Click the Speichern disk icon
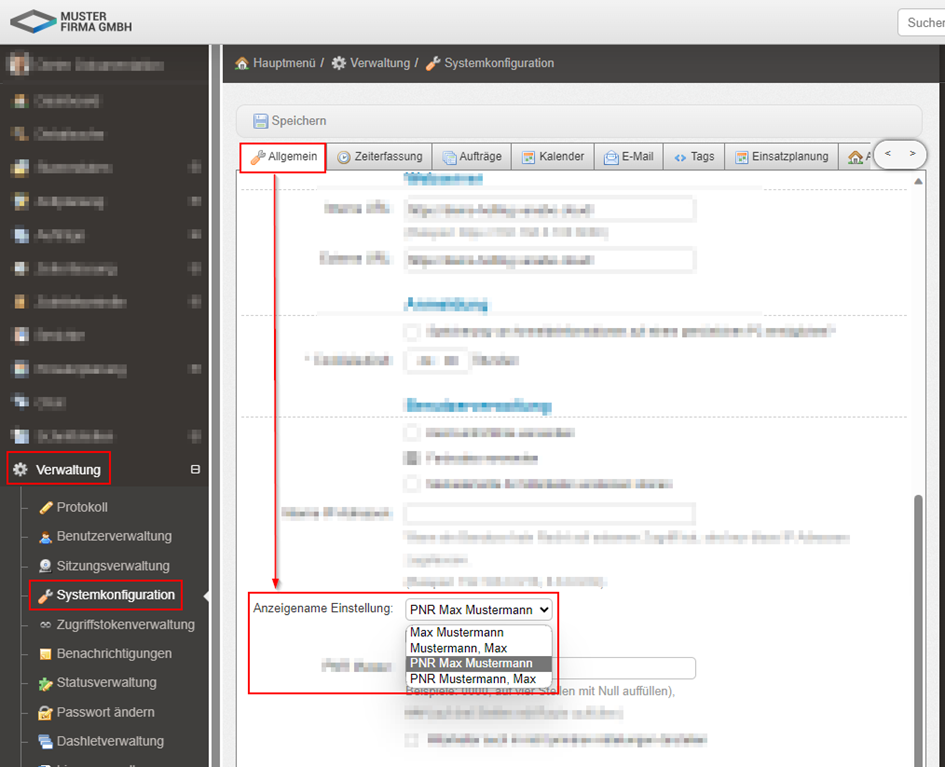The height and width of the screenshot is (767, 945). coord(260,121)
